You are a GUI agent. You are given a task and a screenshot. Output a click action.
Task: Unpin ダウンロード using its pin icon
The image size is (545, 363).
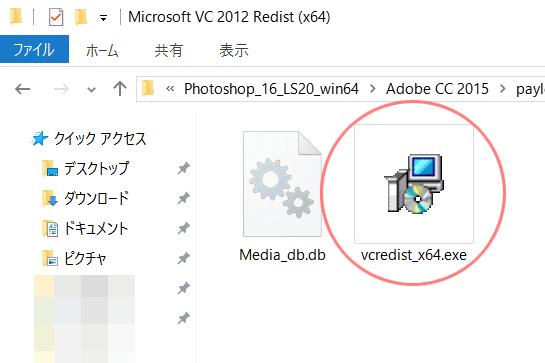[x=184, y=199]
